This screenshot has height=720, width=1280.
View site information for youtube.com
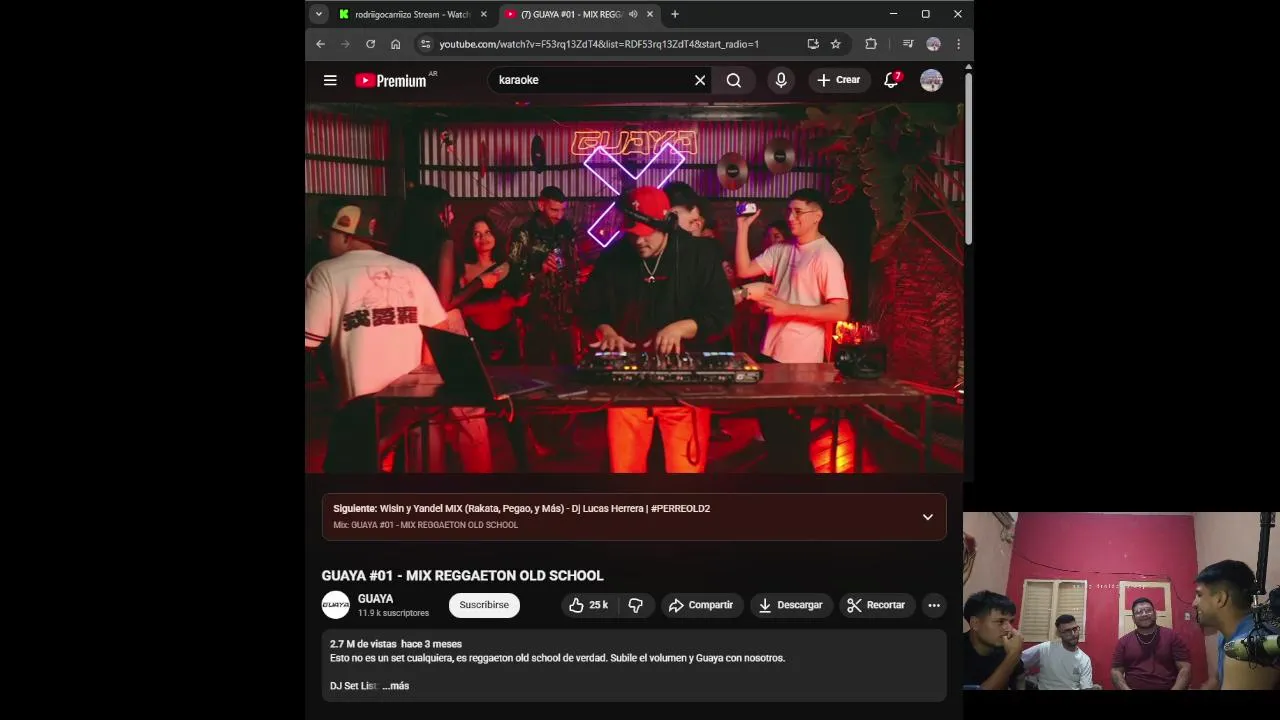(x=425, y=44)
